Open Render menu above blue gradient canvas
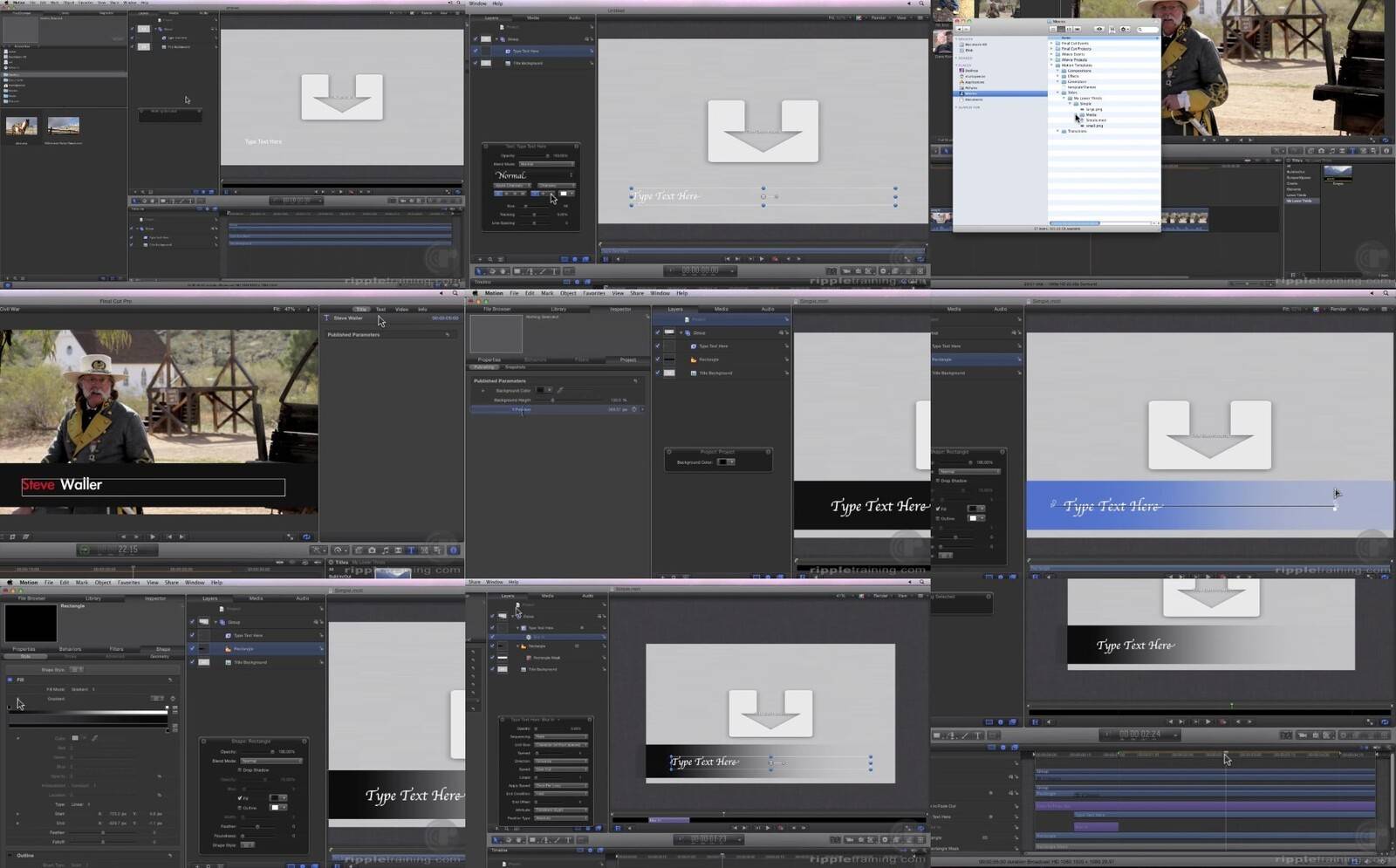 (1339, 309)
